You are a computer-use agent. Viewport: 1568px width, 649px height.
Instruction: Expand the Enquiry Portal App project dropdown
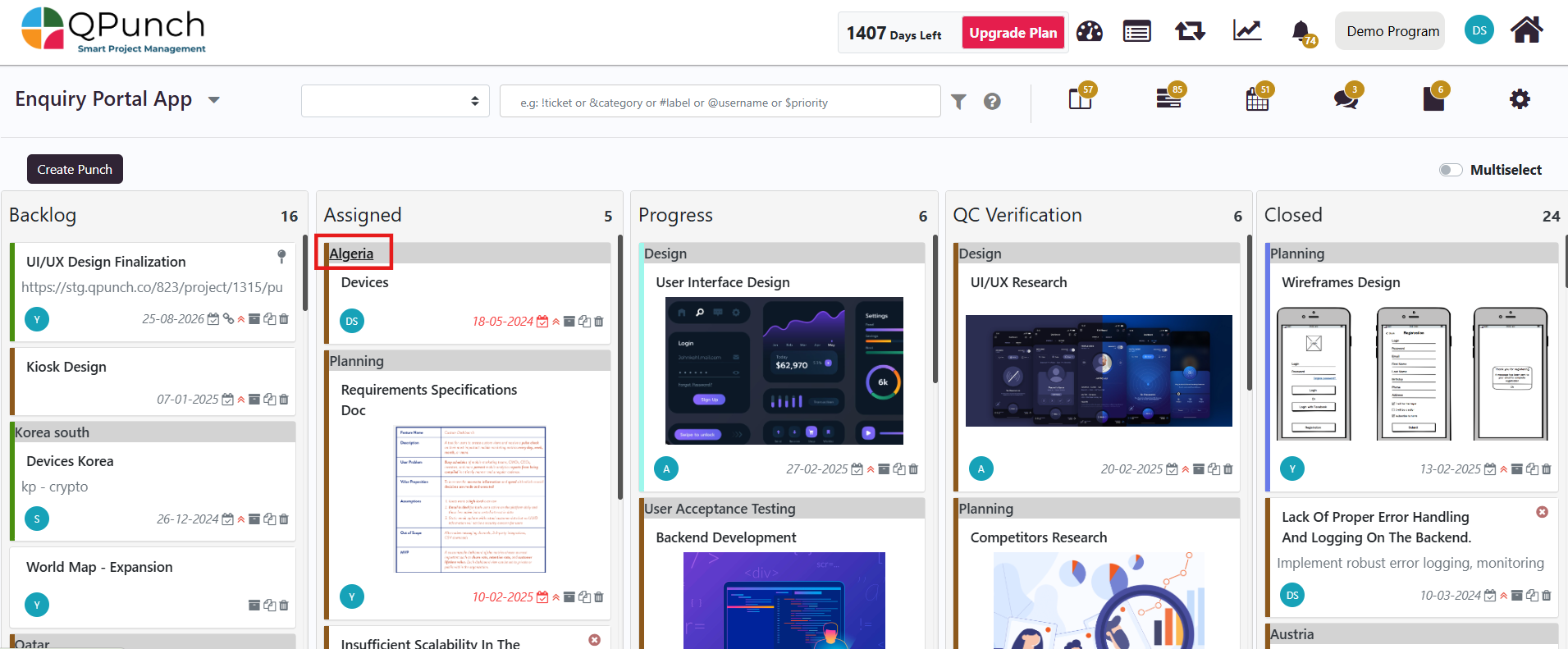tap(214, 100)
